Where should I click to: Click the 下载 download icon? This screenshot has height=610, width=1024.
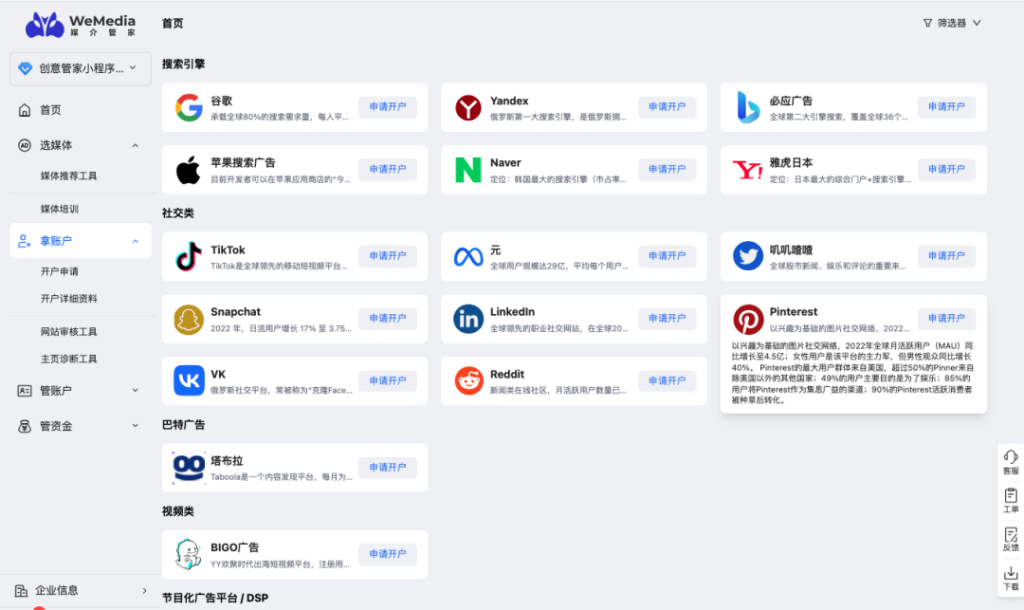point(1010,578)
